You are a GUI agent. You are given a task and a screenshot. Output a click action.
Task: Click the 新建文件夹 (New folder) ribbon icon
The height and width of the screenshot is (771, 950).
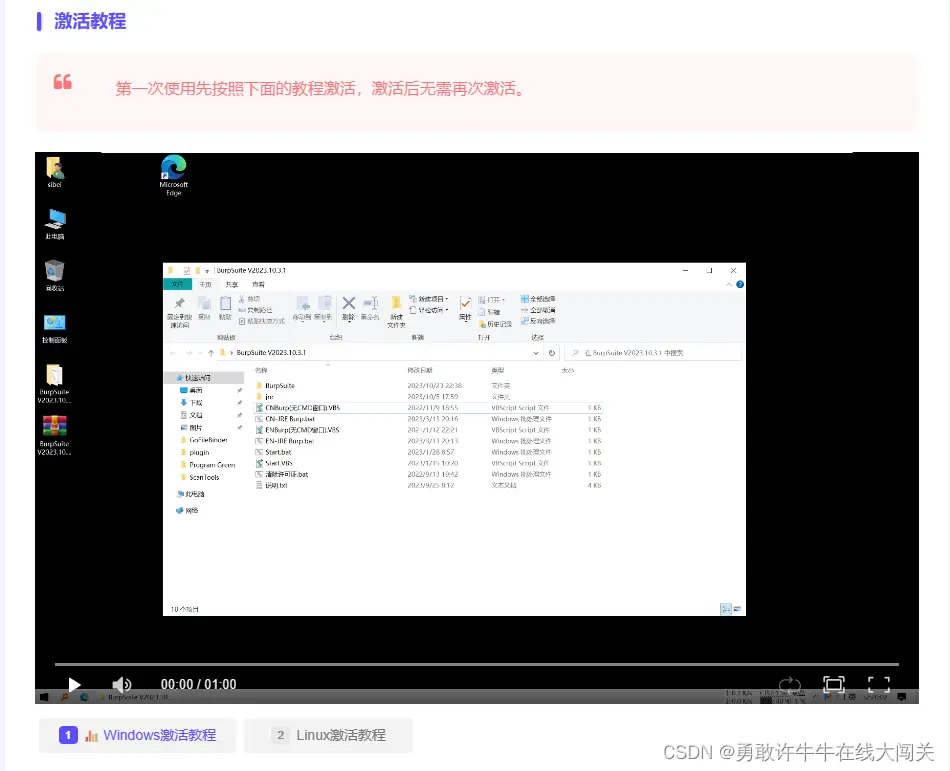click(x=396, y=312)
